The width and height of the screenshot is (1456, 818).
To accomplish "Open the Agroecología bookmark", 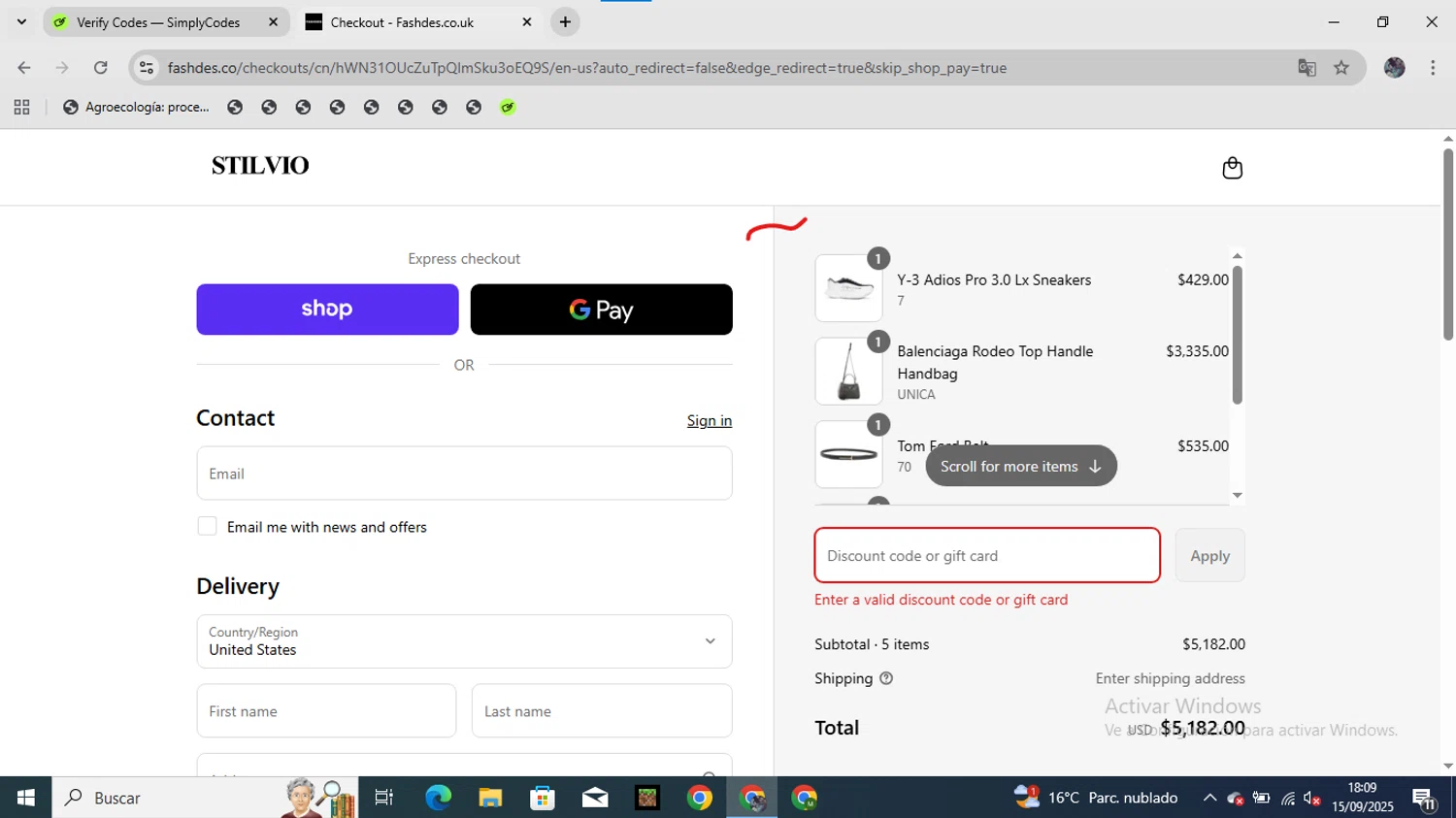I will point(136,107).
